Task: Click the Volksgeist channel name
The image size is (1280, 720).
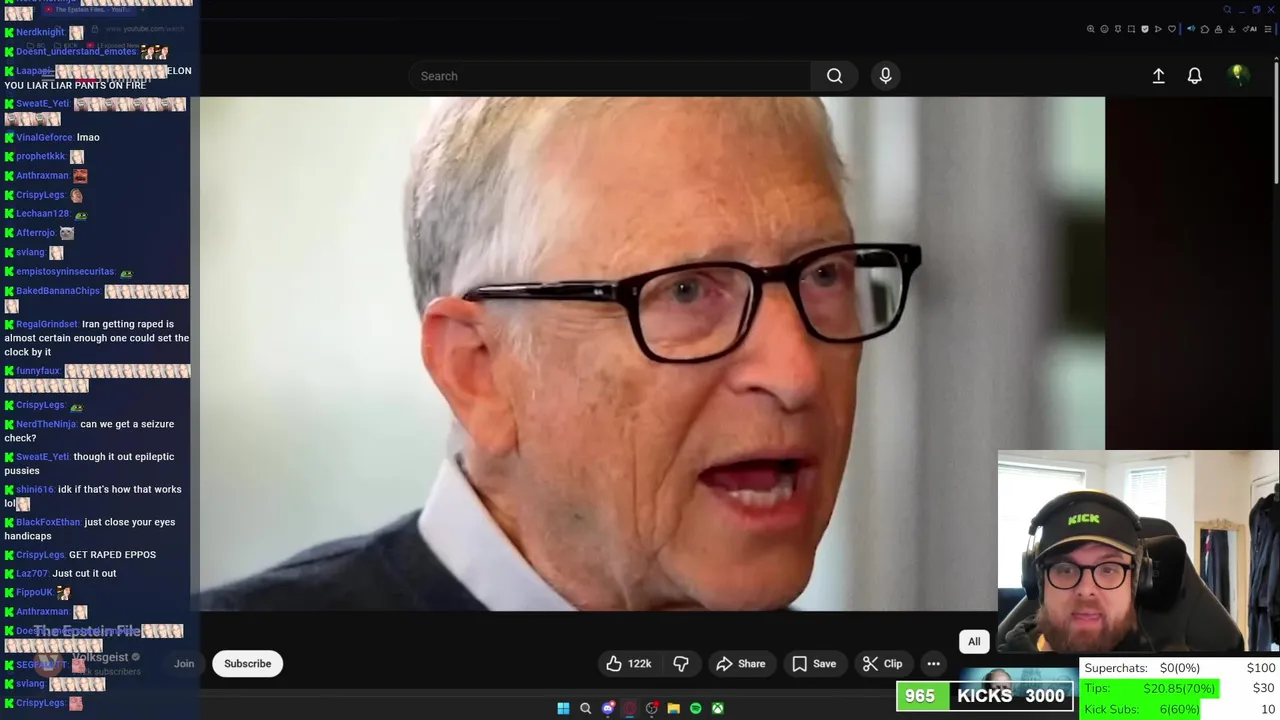Action: [100, 657]
